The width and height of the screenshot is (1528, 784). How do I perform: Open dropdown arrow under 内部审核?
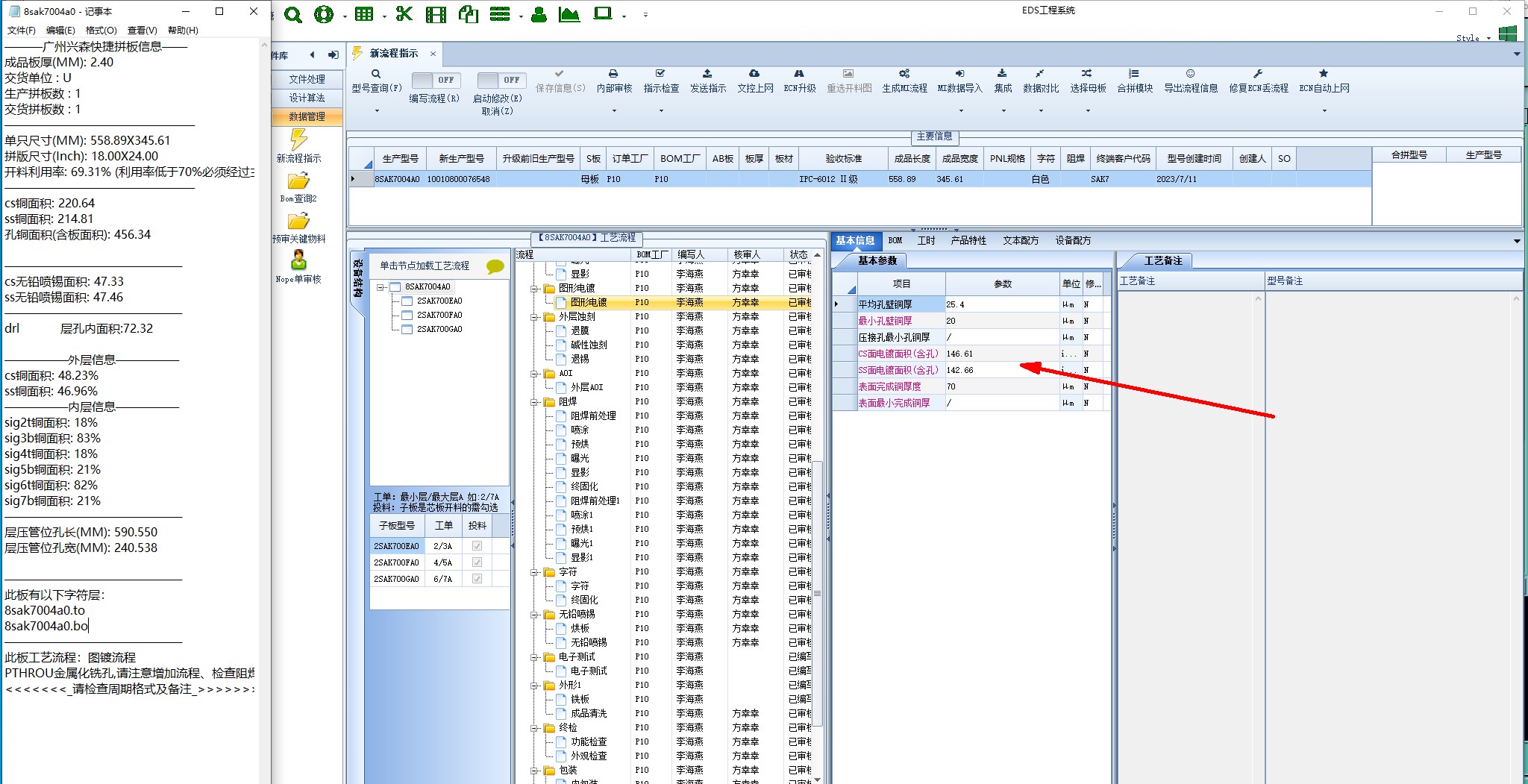[x=614, y=111]
